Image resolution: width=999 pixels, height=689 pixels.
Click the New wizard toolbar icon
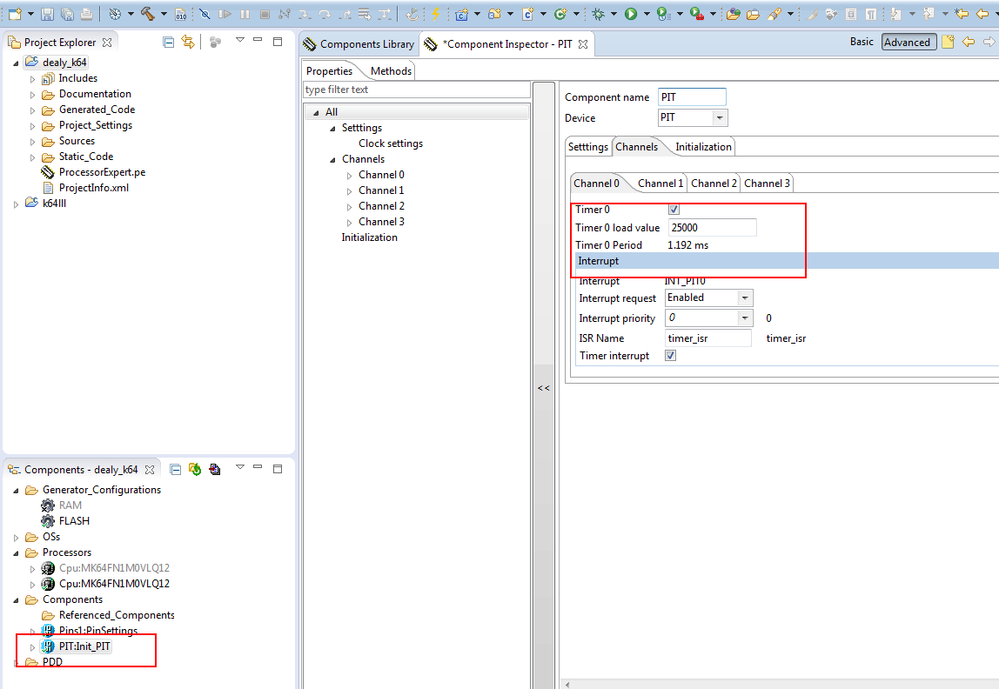(15, 13)
